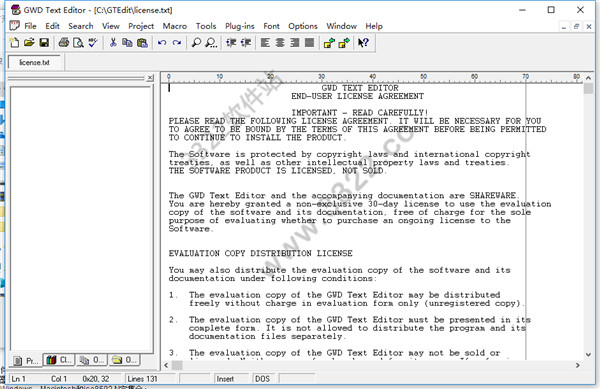600x389 pixels.
Task: Open the File menu
Action: (30, 26)
